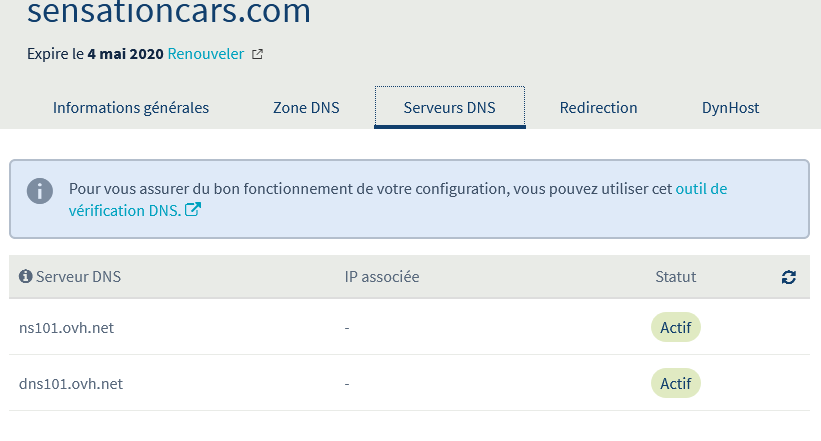Screen dimensions: 821x441
Task: Click the ns101.ovh.net server entry
Action: click(x=70, y=327)
